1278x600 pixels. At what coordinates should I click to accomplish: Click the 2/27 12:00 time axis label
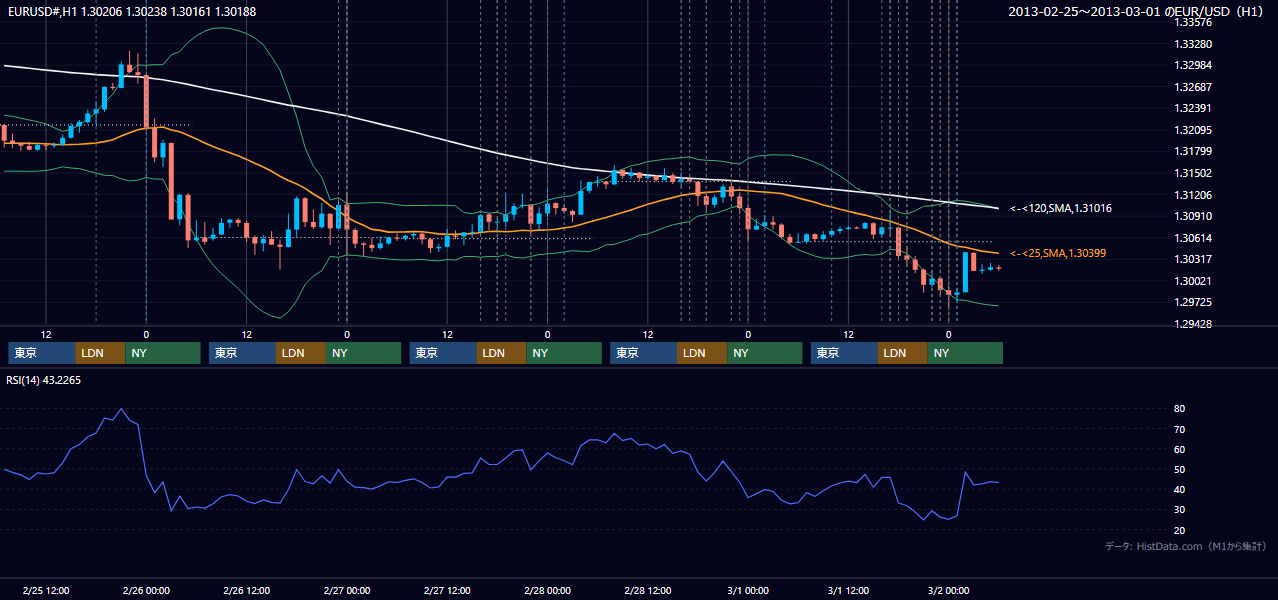(x=447, y=591)
